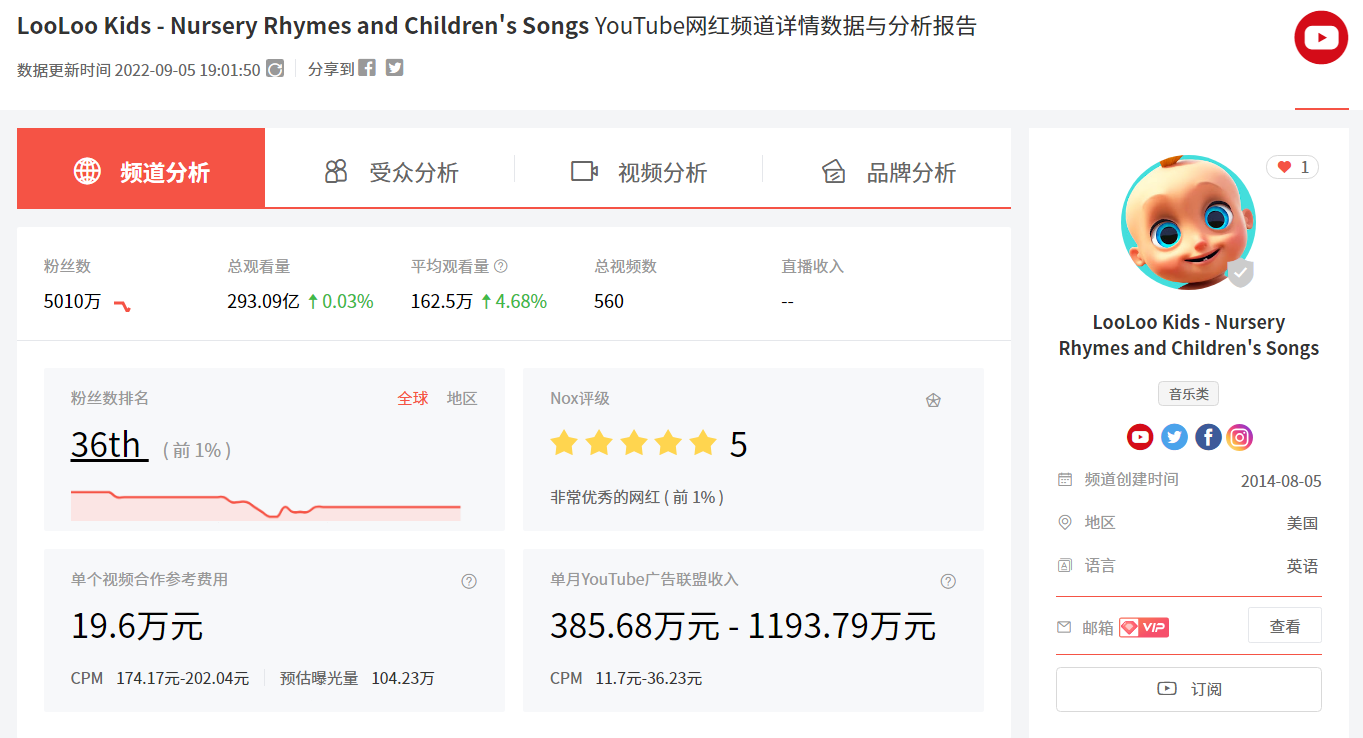Switch to the 视频分析 tab
Viewport: 1363px width, 738px height.
(x=662, y=172)
